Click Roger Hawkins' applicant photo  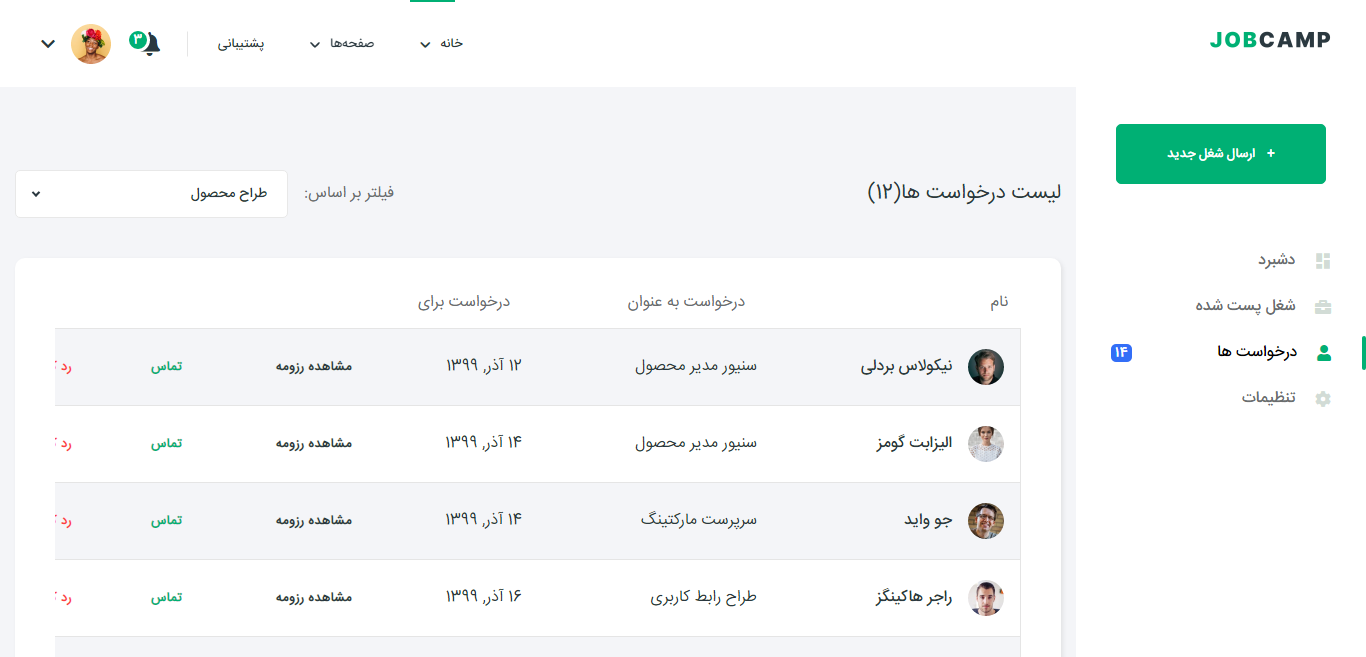[986, 598]
